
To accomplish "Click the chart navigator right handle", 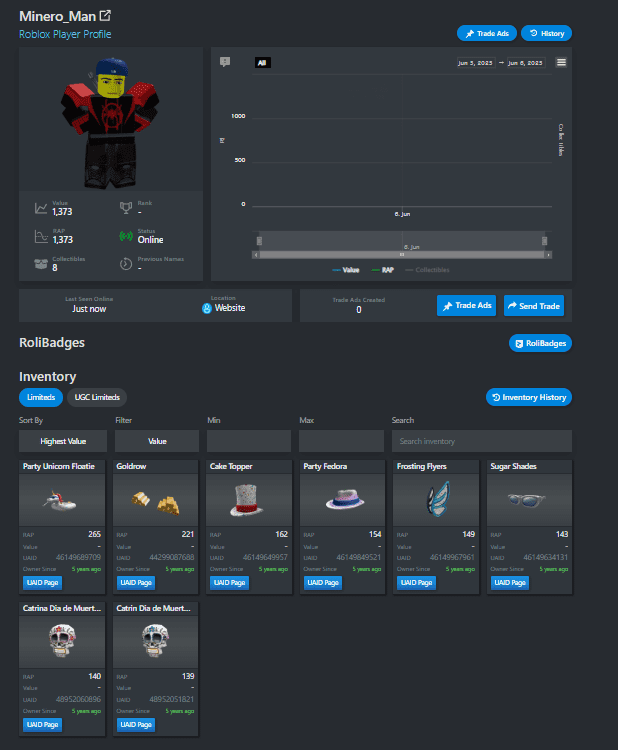I will point(544,241).
